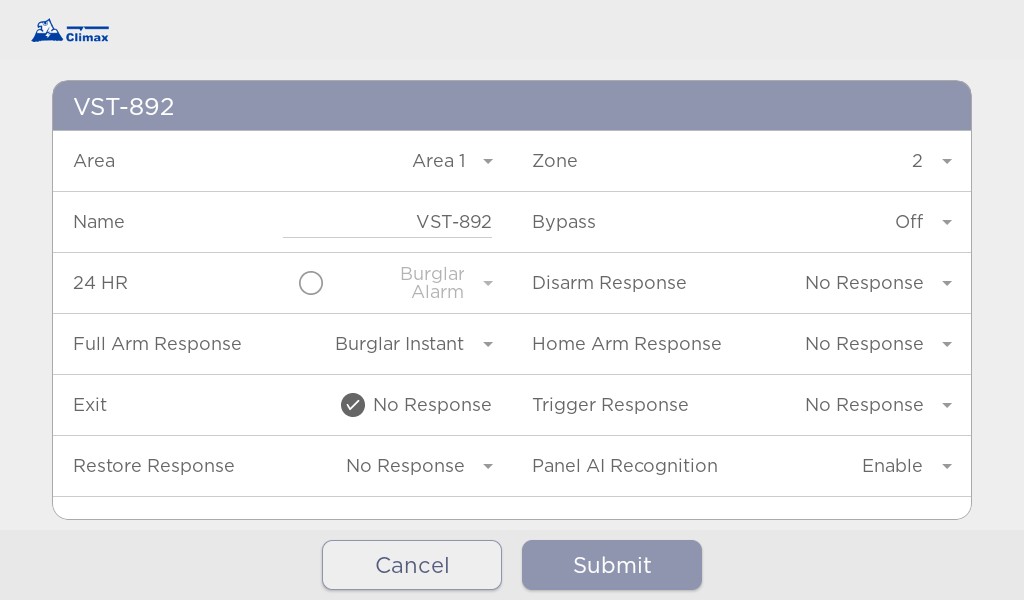Viewport: 1024px width, 600px height.
Task: Open Restore Response dropdown
Action: [x=419, y=466]
